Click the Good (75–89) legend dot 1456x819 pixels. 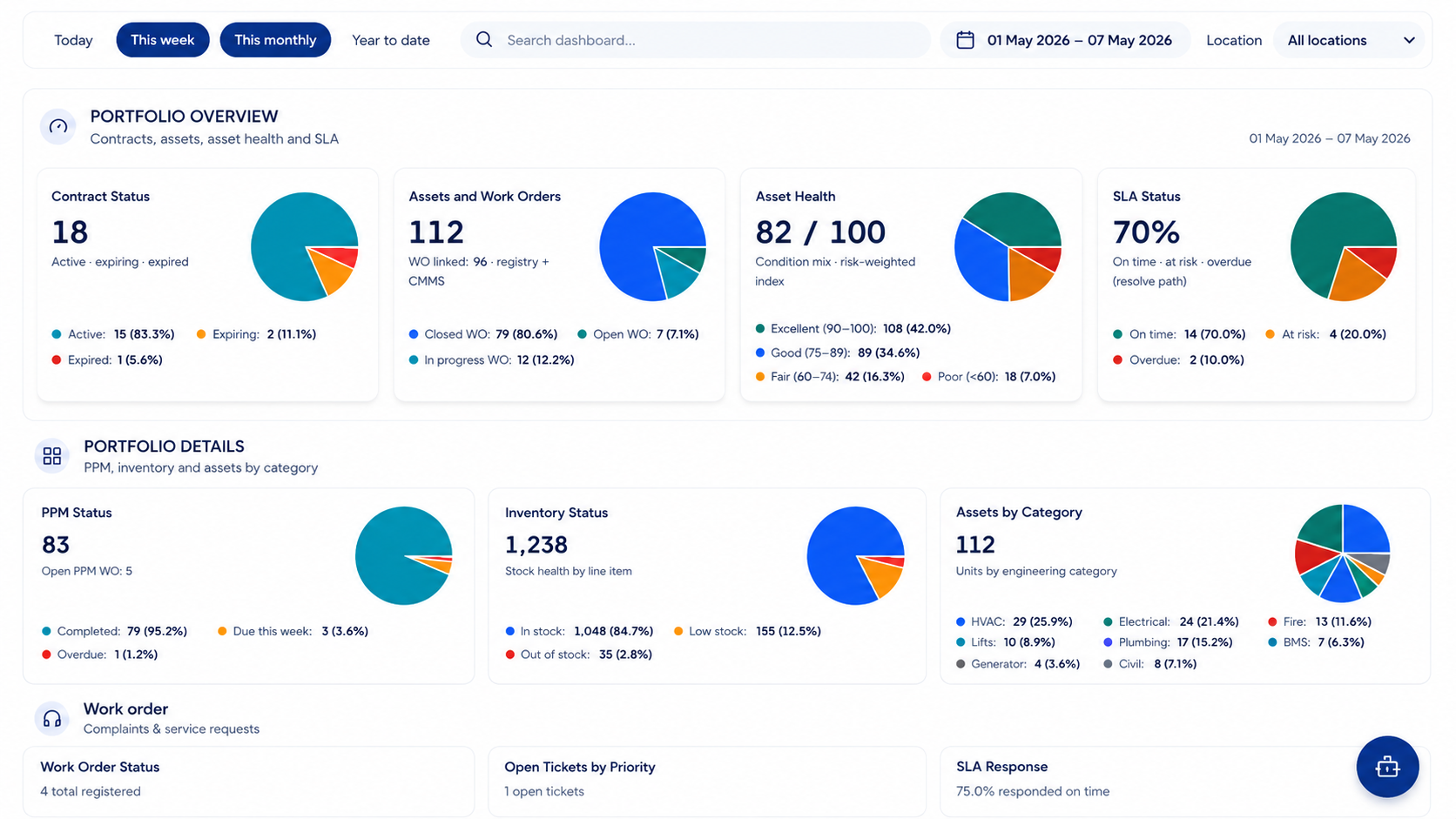[x=760, y=352]
